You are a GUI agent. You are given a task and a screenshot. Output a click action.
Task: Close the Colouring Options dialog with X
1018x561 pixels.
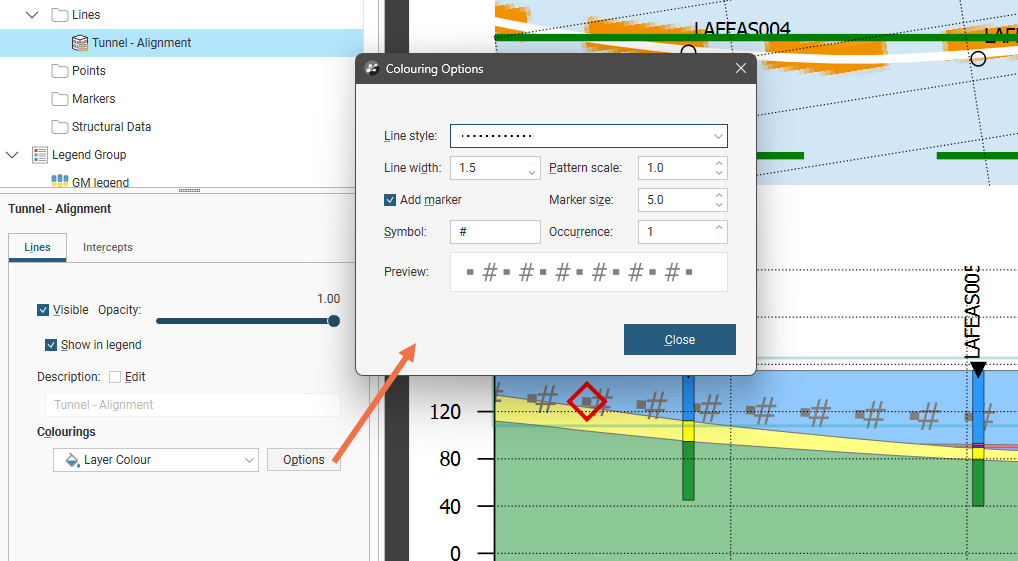point(741,68)
